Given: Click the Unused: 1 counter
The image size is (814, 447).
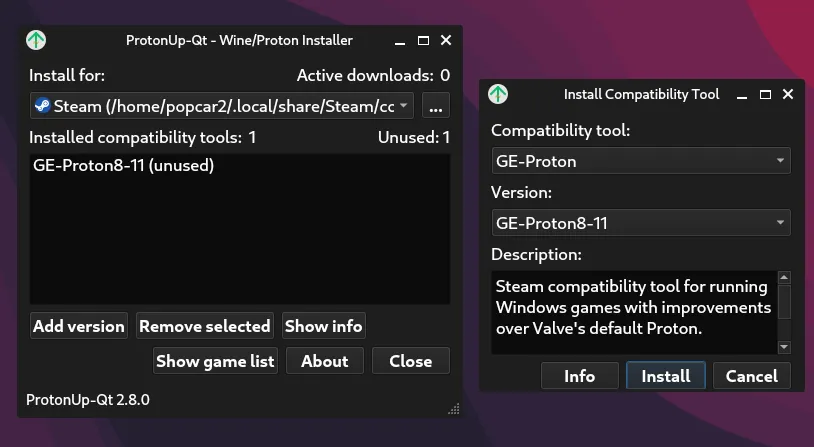Looking at the screenshot, I should (414, 137).
